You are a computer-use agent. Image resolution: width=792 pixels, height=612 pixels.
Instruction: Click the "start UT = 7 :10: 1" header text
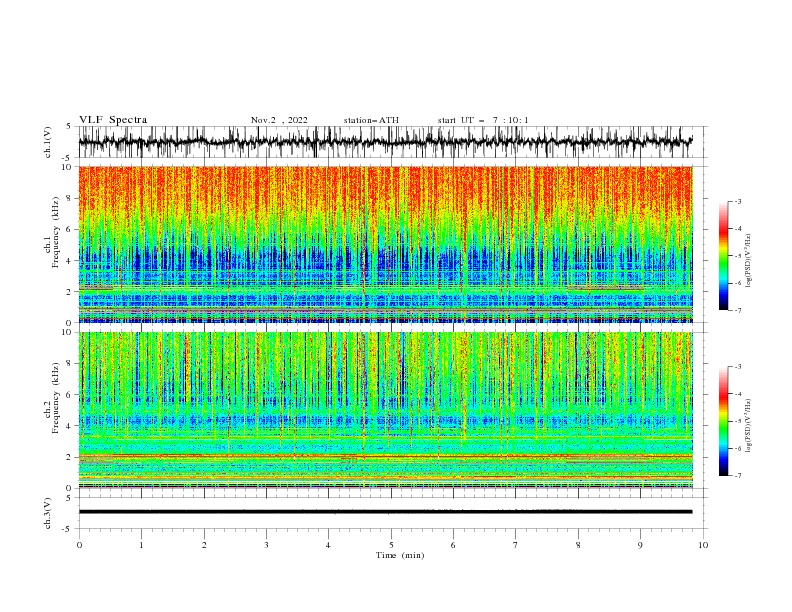[x=483, y=120]
